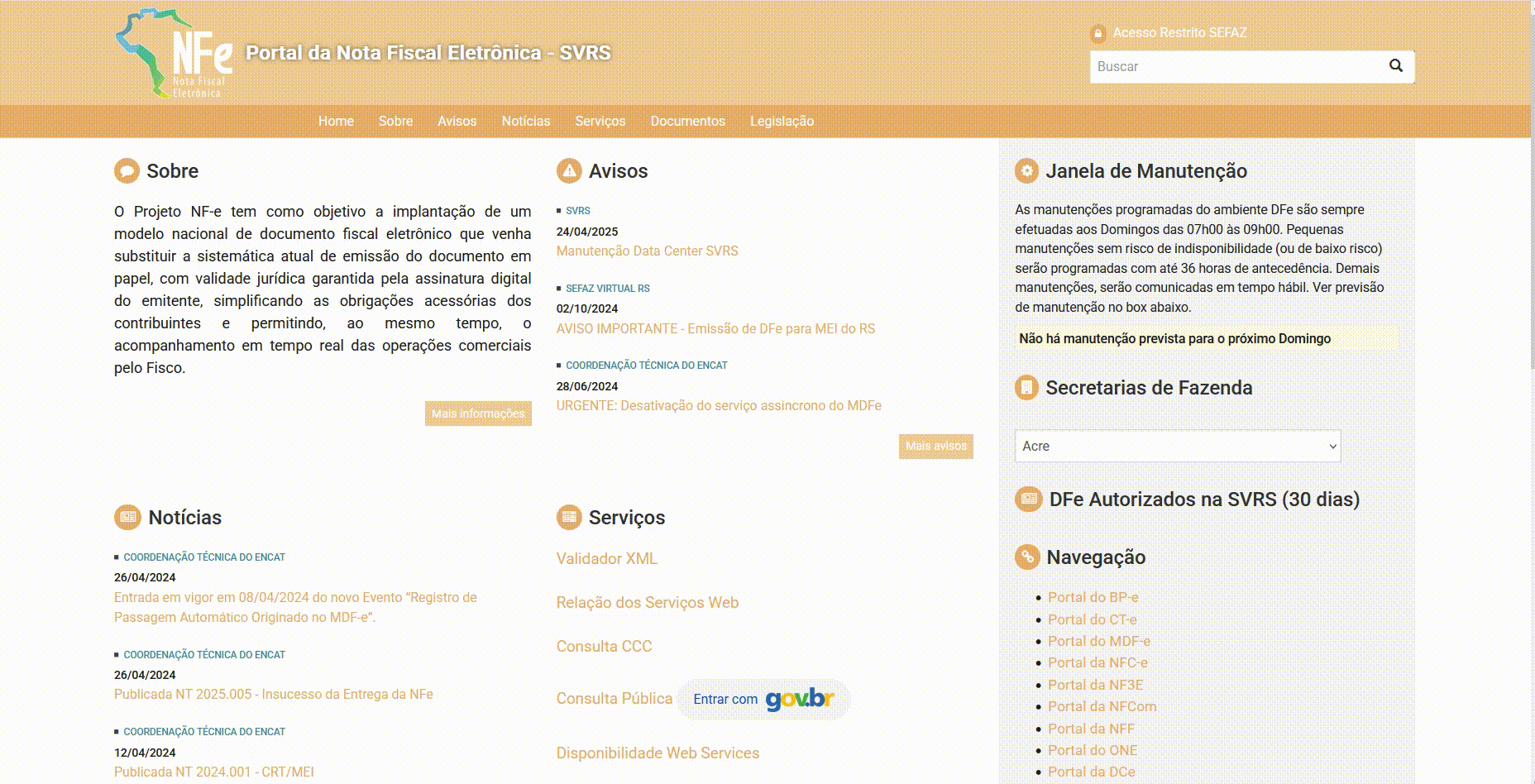
Task: Click the search magnifier icon
Action: [x=1395, y=66]
